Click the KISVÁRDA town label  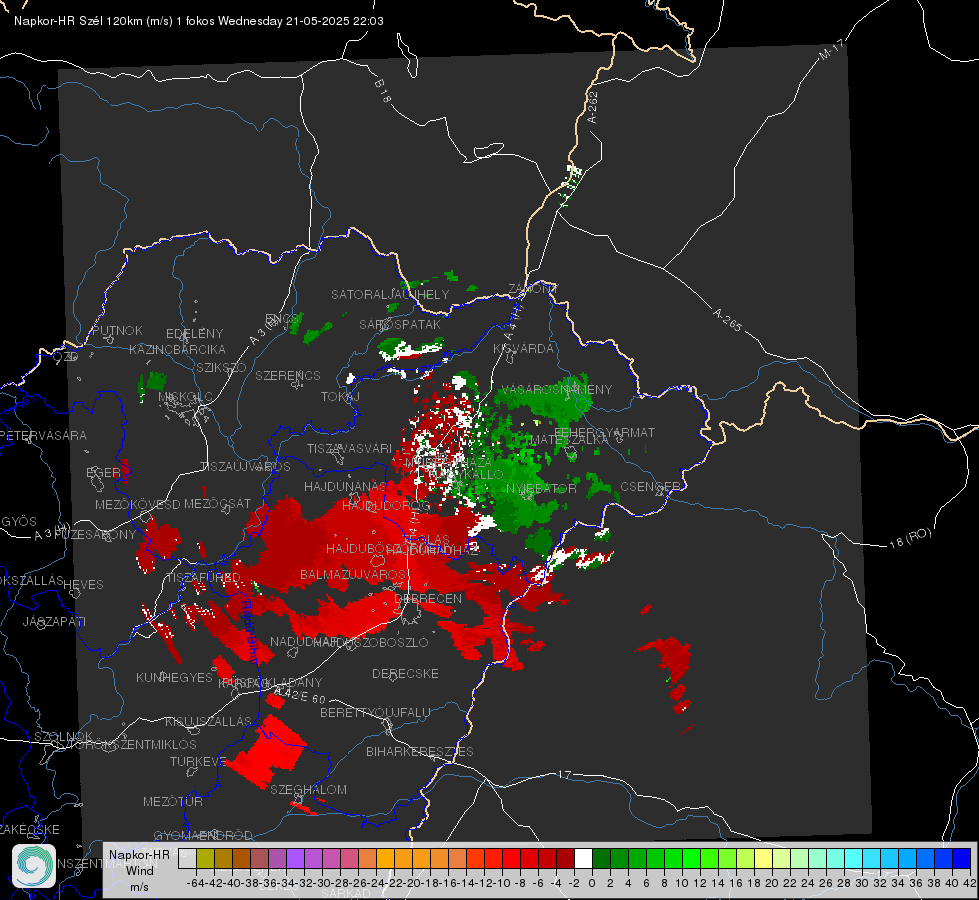[x=523, y=349]
